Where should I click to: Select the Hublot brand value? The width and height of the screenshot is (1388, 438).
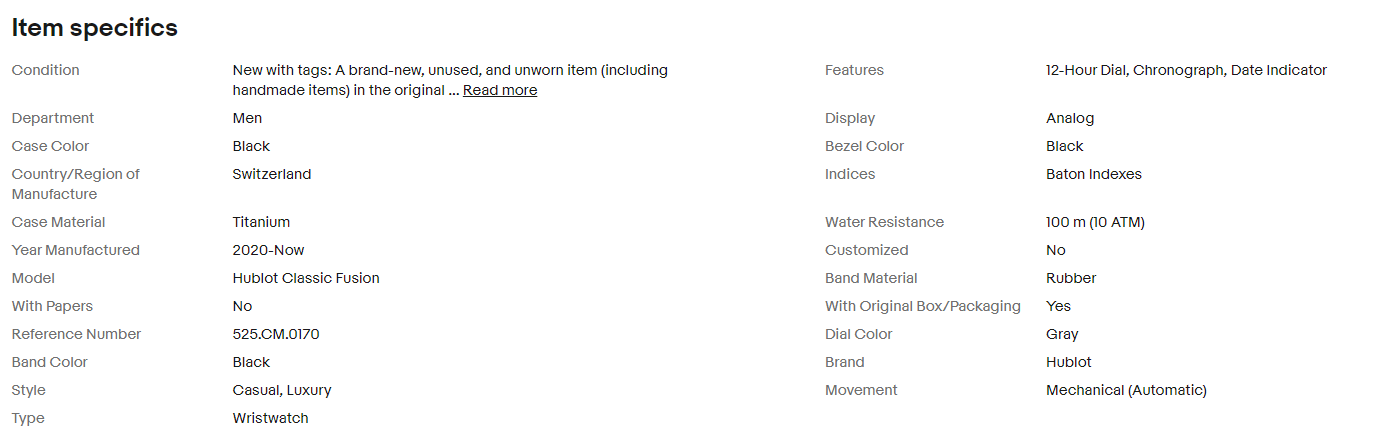(x=1069, y=362)
